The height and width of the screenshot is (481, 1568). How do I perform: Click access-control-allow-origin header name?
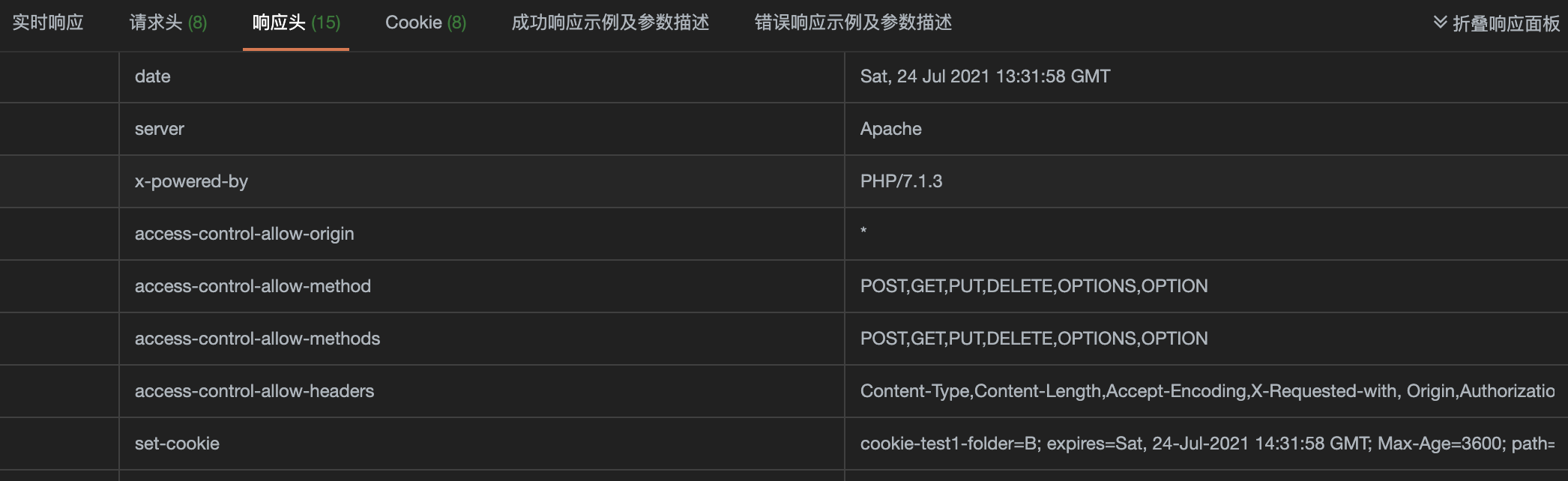pyautogui.click(x=244, y=234)
